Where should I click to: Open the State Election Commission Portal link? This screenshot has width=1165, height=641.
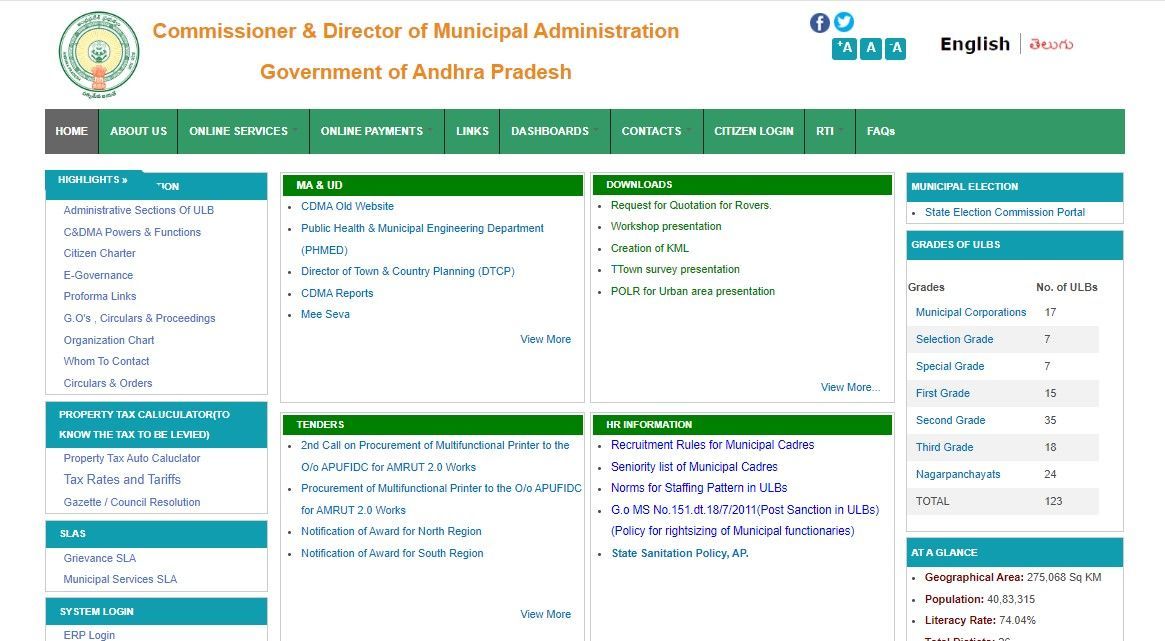[1004, 212]
